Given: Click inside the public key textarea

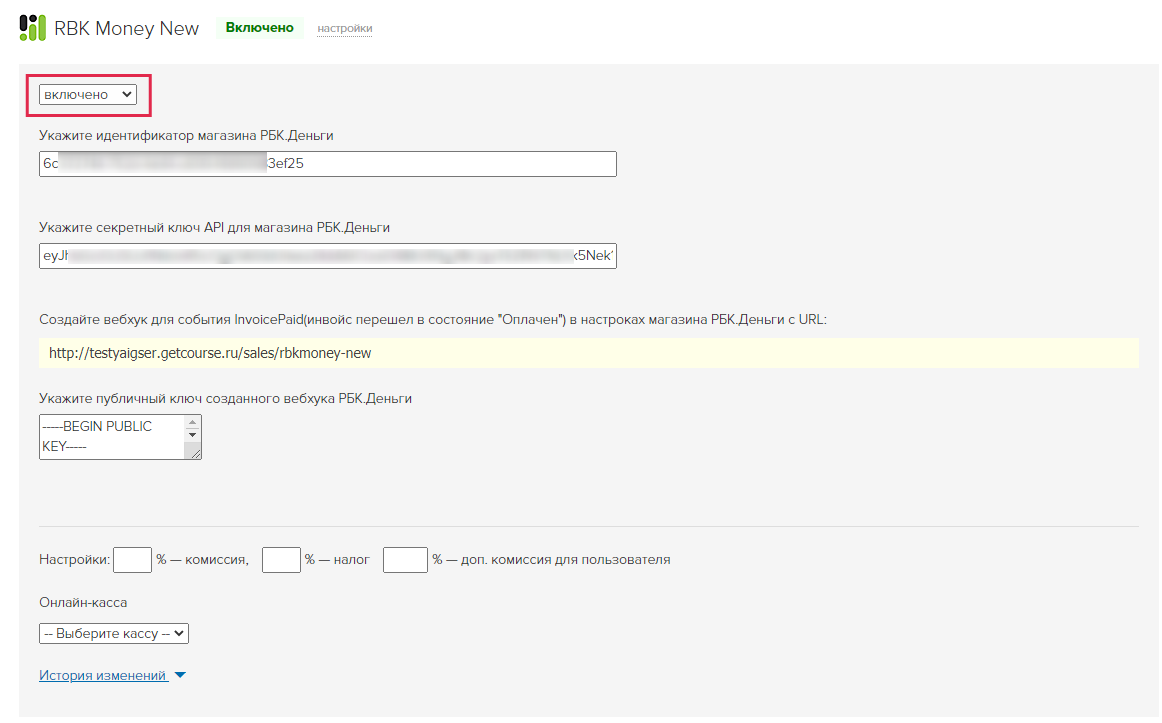Looking at the screenshot, I should 112,436.
